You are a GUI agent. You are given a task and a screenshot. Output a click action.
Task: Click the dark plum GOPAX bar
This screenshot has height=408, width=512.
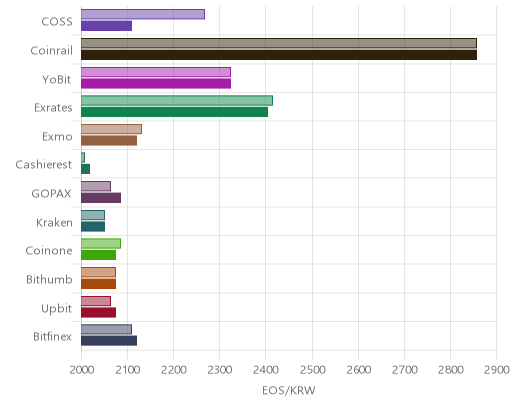click(101, 198)
